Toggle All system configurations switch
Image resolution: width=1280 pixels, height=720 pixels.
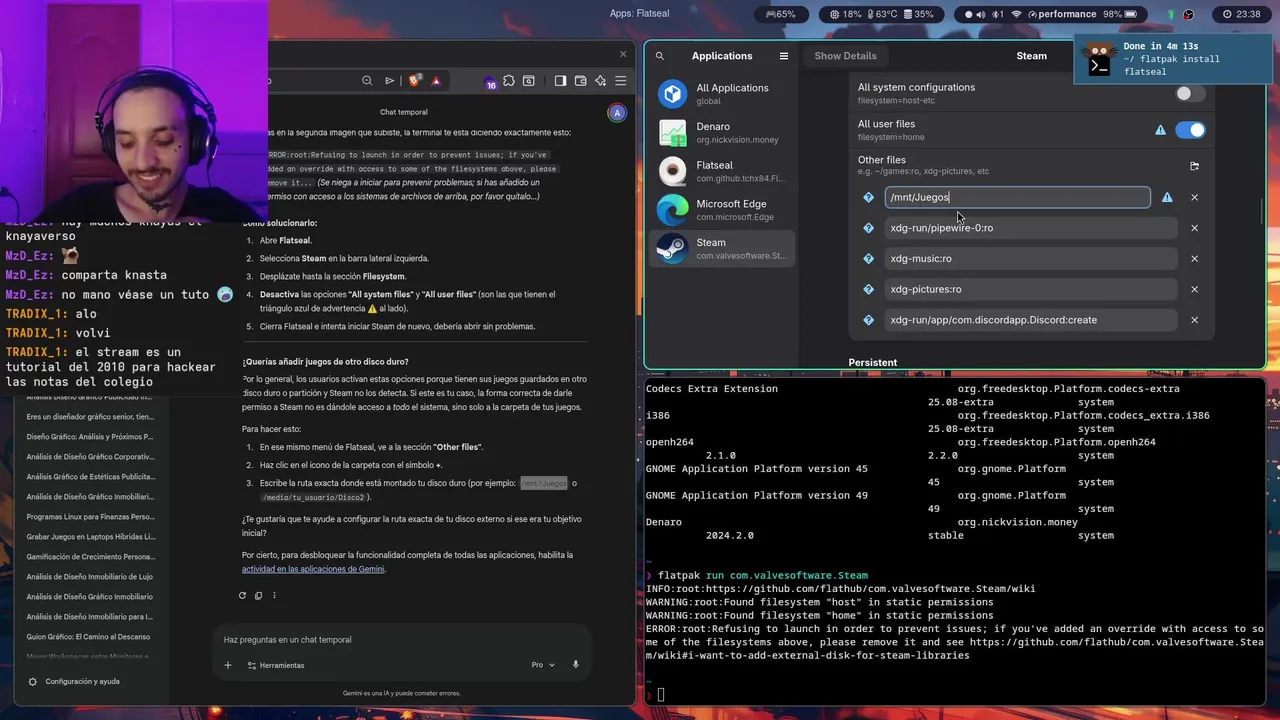click(1190, 93)
